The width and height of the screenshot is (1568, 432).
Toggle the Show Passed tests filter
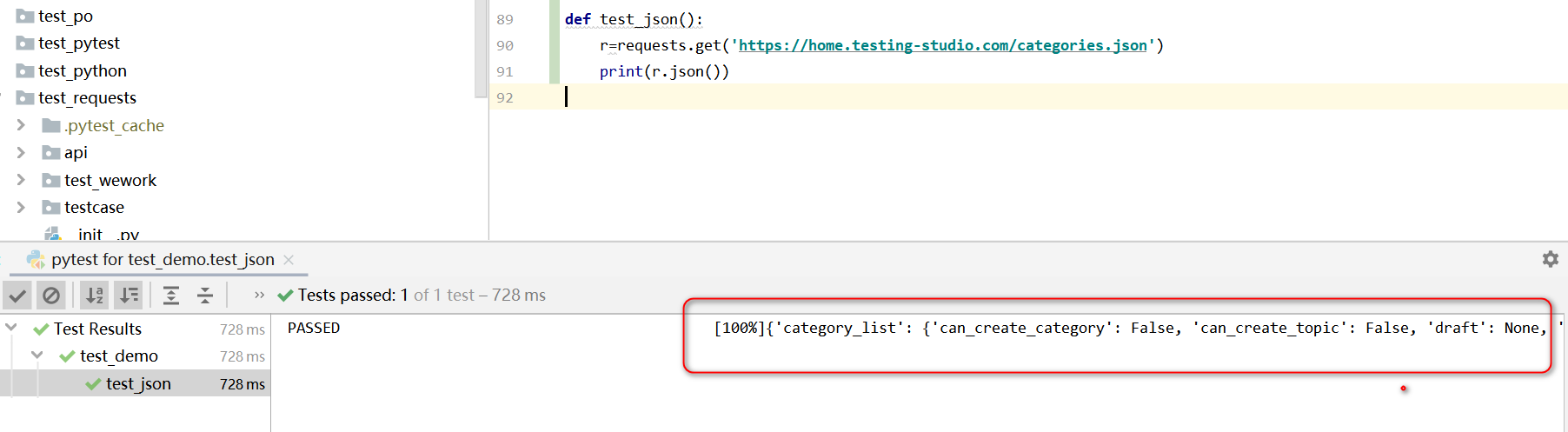tap(17, 296)
